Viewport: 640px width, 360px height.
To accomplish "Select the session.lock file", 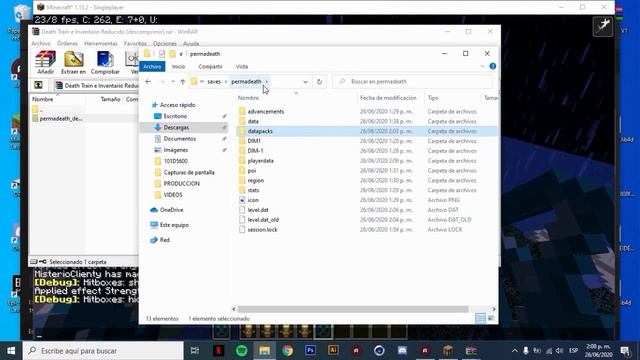I will coord(262,229).
